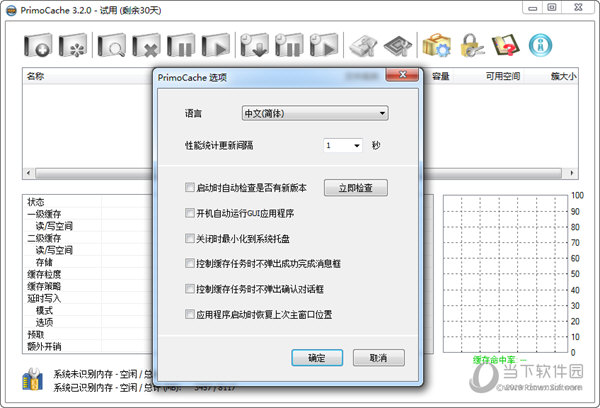Select the 存储 row
600x408 pixels.
88,262
